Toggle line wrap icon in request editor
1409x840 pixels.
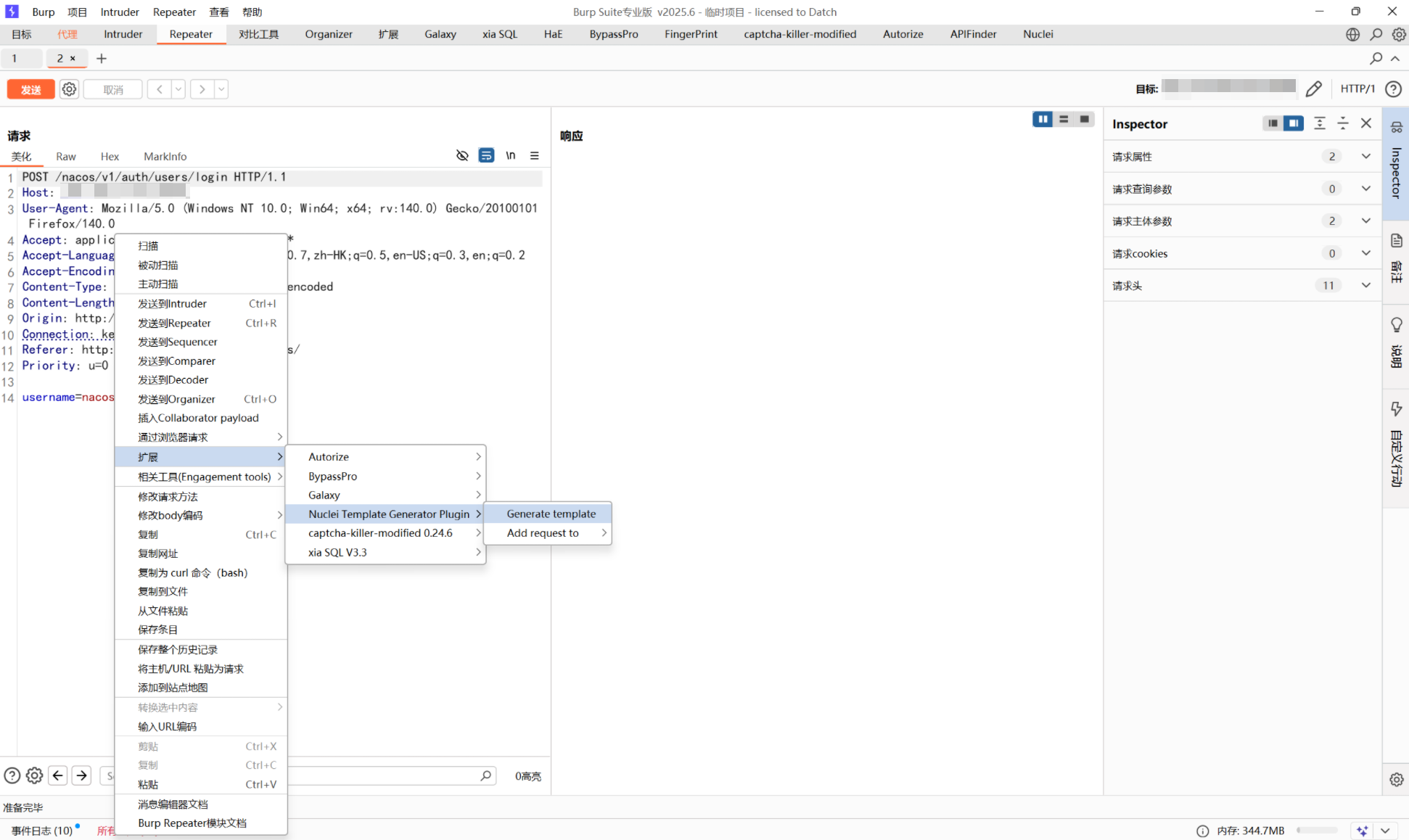point(486,155)
